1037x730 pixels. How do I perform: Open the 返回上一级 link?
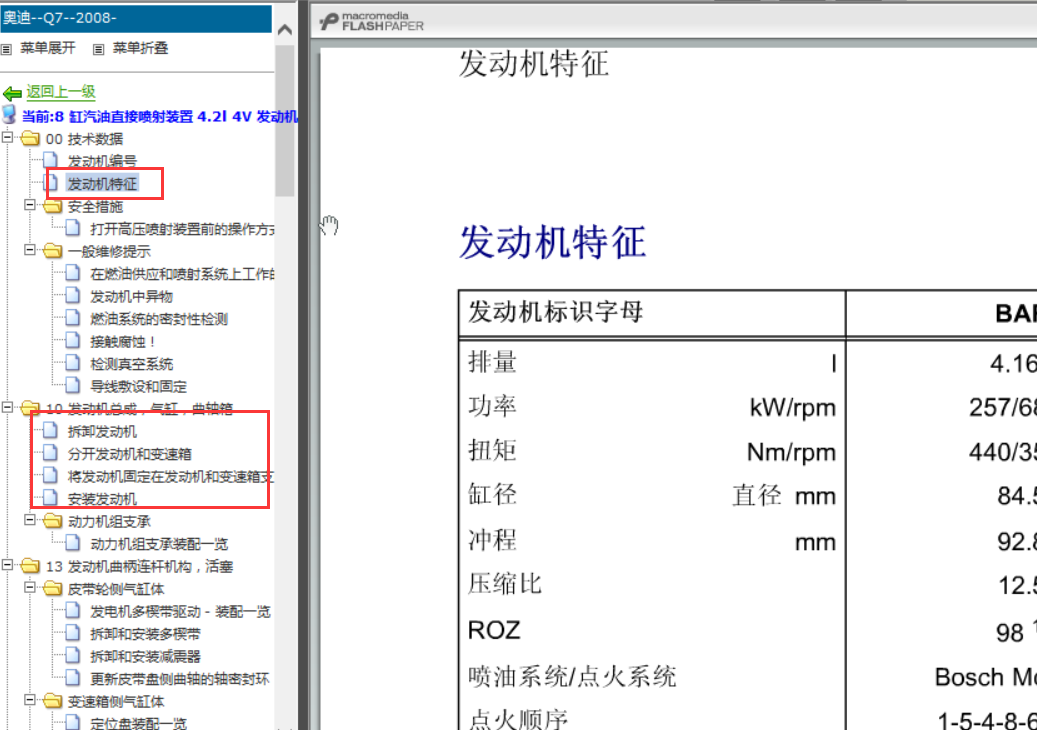click(x=61, y=92)
